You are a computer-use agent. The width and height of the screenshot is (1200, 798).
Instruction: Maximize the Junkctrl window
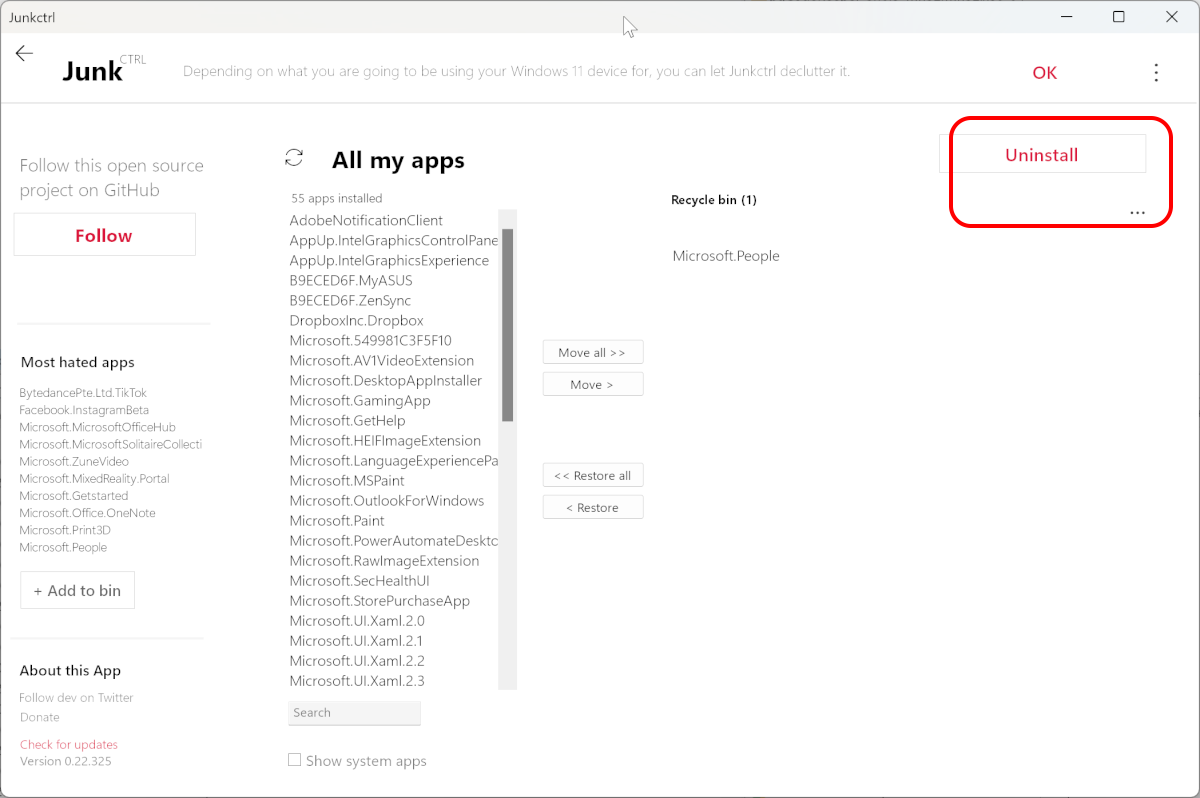coord(1119,17)
